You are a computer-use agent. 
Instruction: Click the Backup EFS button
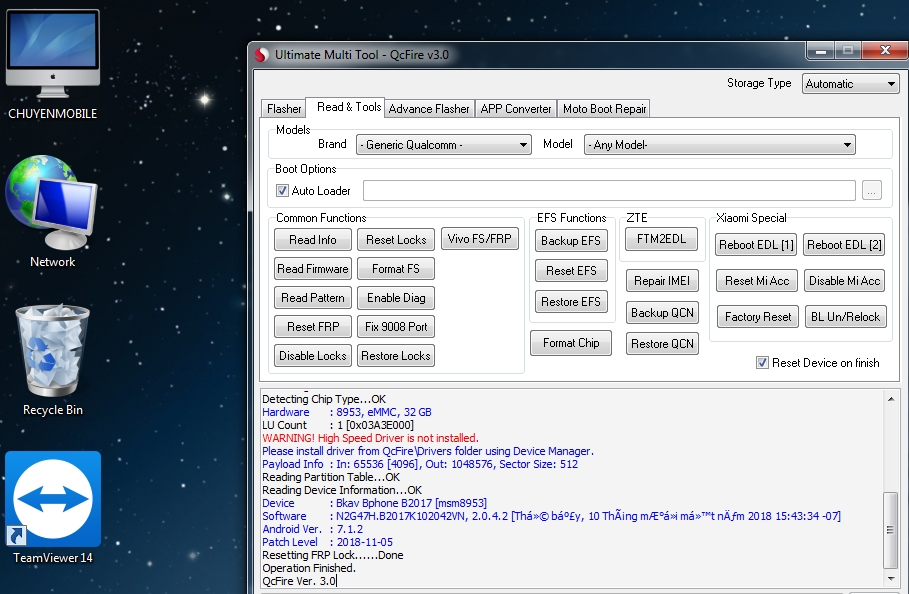tap(571, 241)
